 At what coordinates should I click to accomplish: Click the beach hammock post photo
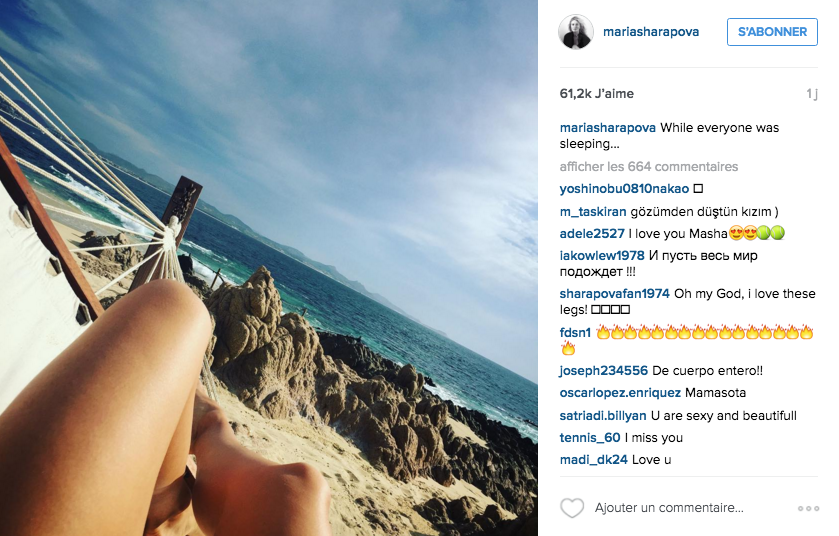coord(269,268)
